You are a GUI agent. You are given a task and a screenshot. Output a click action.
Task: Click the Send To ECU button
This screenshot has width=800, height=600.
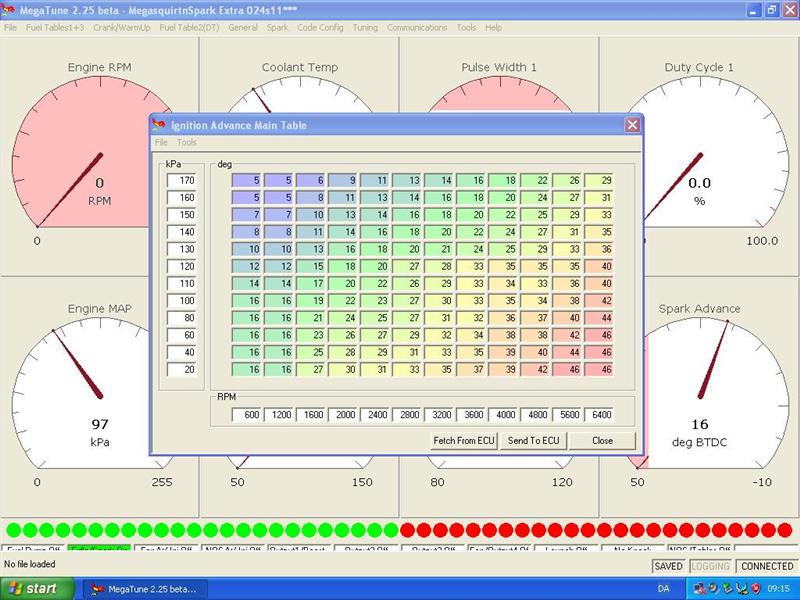[534, 441]
